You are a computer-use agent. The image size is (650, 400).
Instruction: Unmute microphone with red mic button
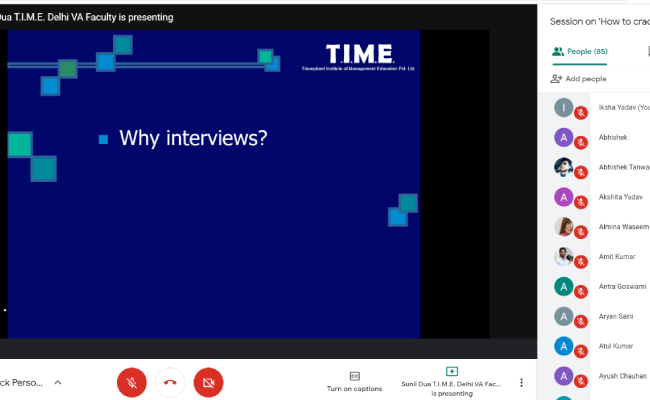click(x=131, y=382)
